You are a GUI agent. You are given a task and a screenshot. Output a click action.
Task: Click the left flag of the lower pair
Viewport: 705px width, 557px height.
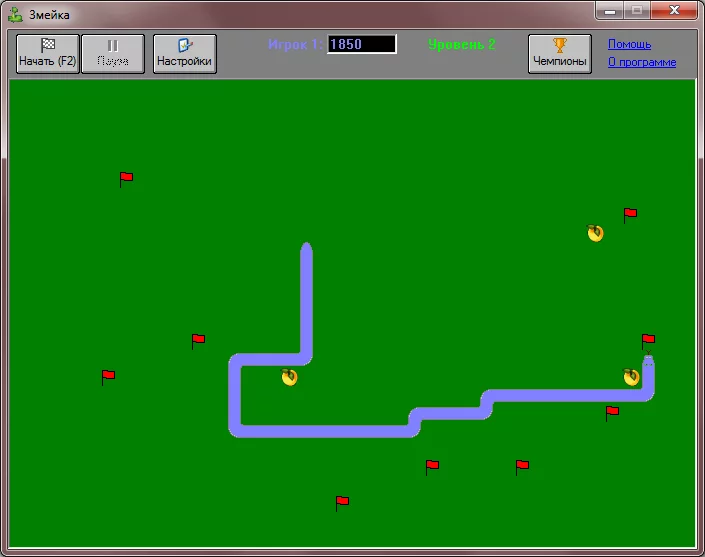point(432,467)
